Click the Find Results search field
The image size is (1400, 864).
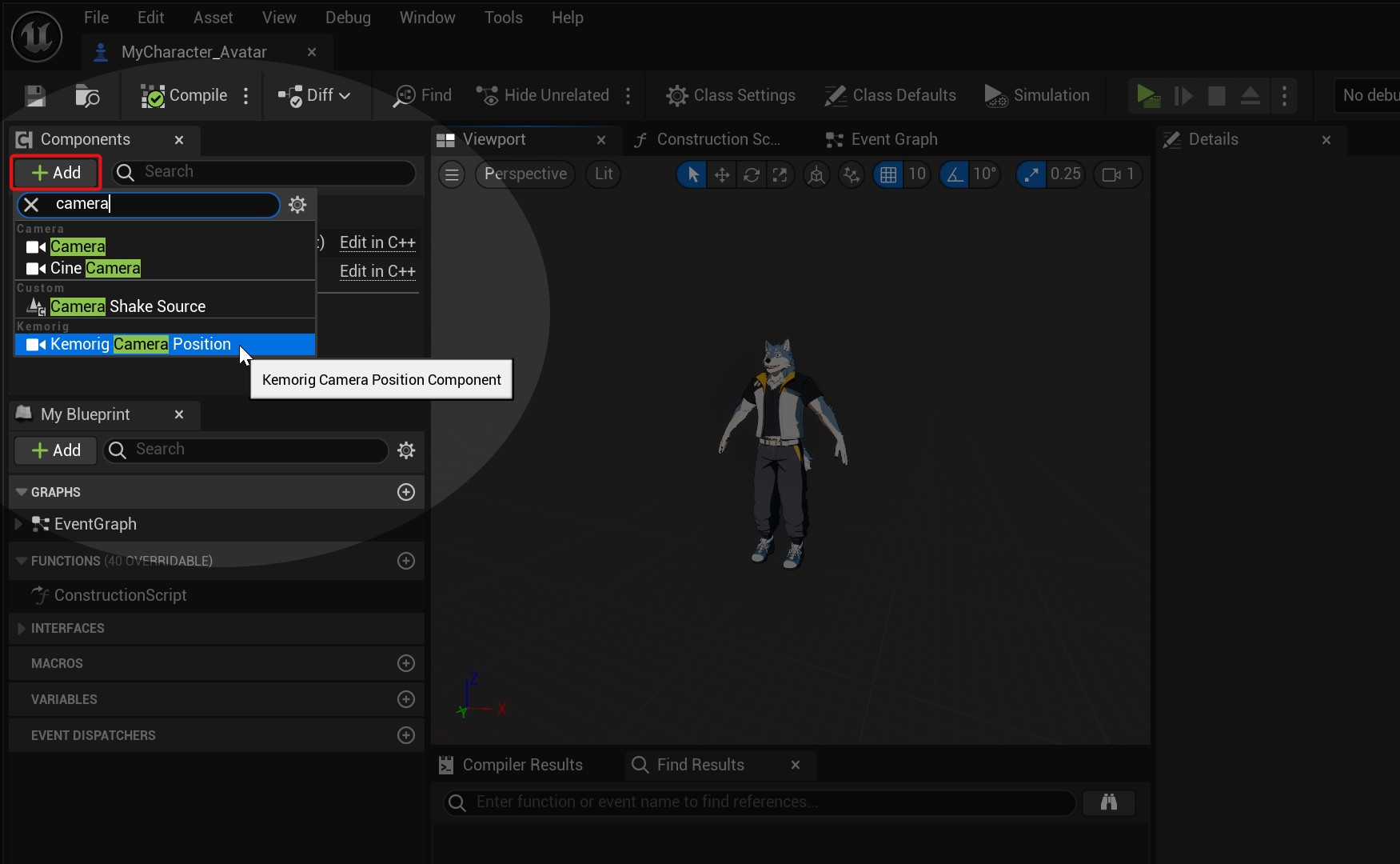[x=760, y=802]
